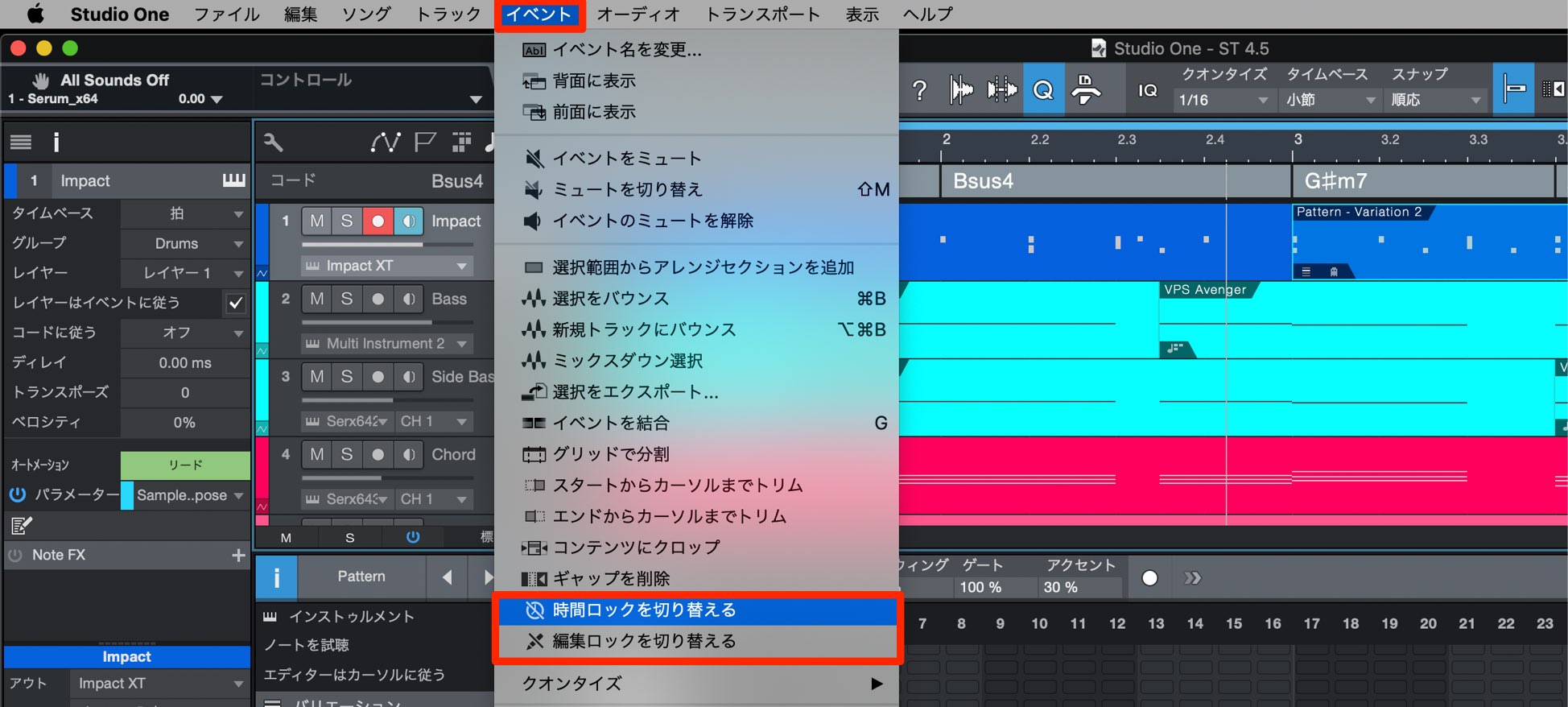Solo the Bass track

tap(347, 299)
